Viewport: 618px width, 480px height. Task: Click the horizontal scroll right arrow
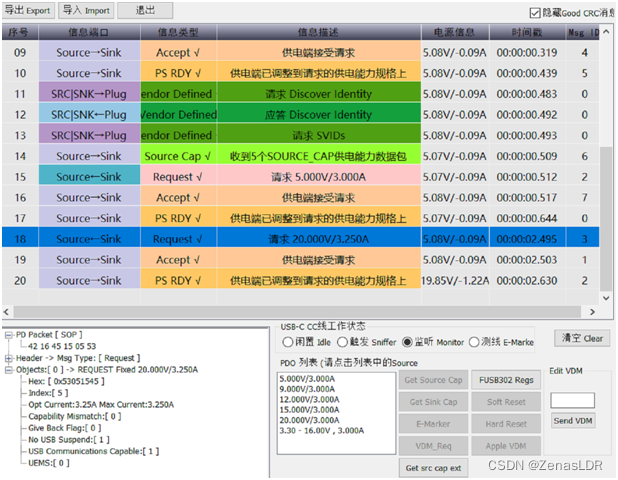(592, 312)
